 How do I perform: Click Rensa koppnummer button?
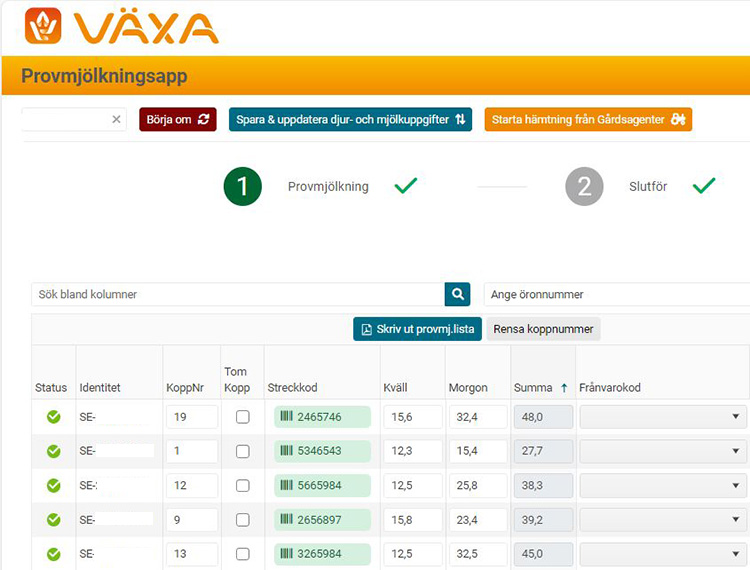coord(543,329)
